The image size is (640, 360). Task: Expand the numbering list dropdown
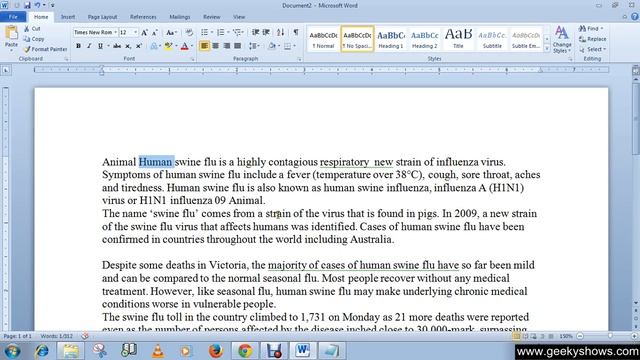coord(228,32)
